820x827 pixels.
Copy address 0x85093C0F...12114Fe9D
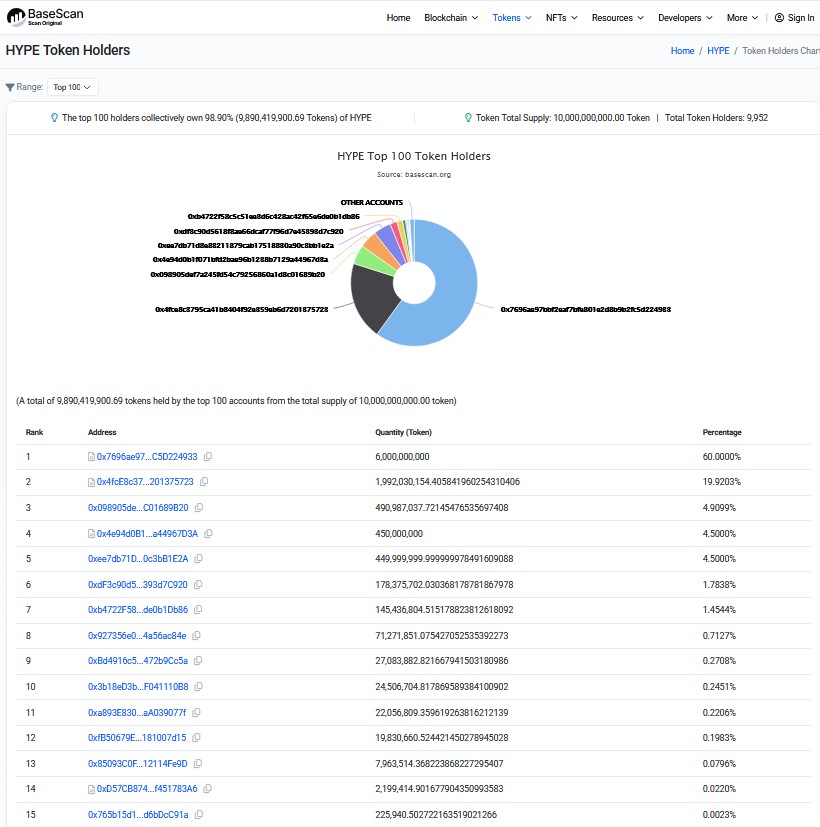[198, 764]
